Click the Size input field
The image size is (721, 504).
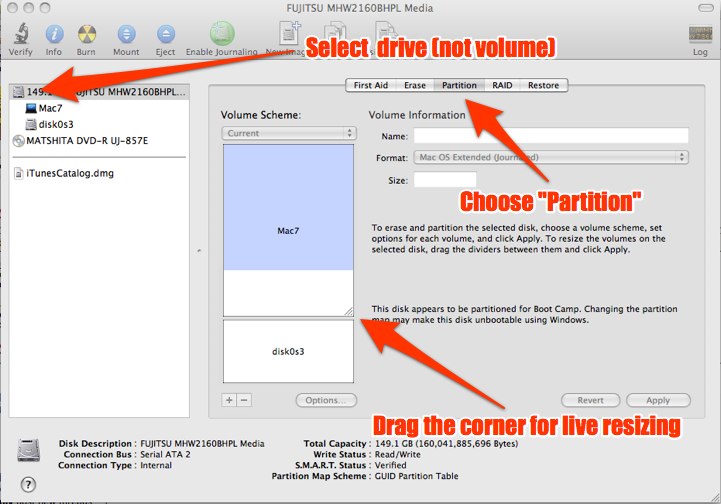445,180
